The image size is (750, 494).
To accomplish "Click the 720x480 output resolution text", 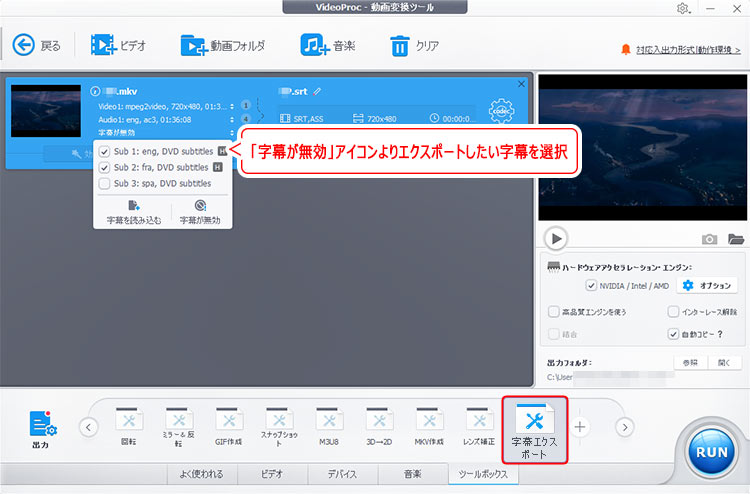I will click(x=382, y=119).
